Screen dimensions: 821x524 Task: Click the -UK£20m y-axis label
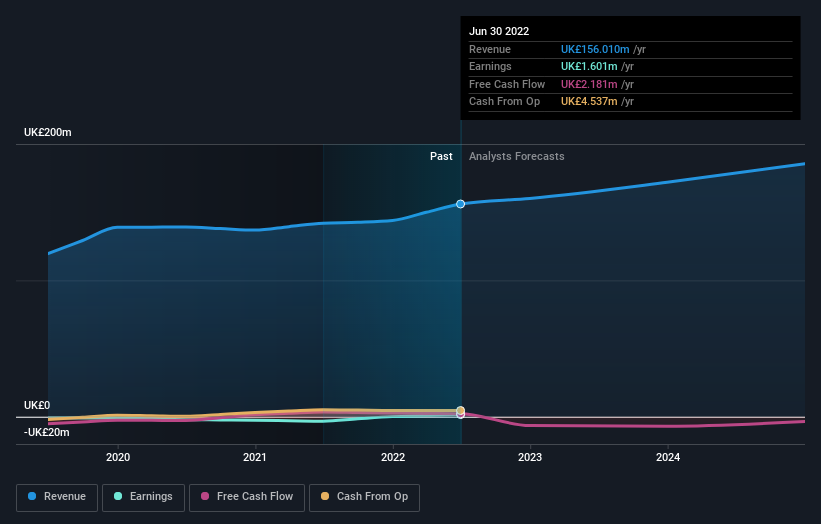point(47,432)
